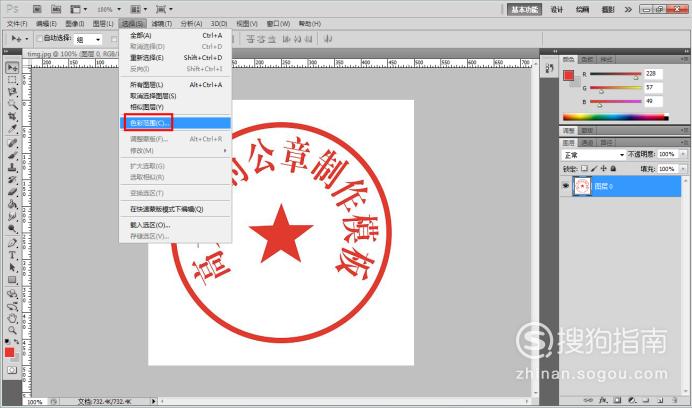The image size is (692, 408).
Task: Open the 填充 slider arrow
Action: (x=683, y=169)
